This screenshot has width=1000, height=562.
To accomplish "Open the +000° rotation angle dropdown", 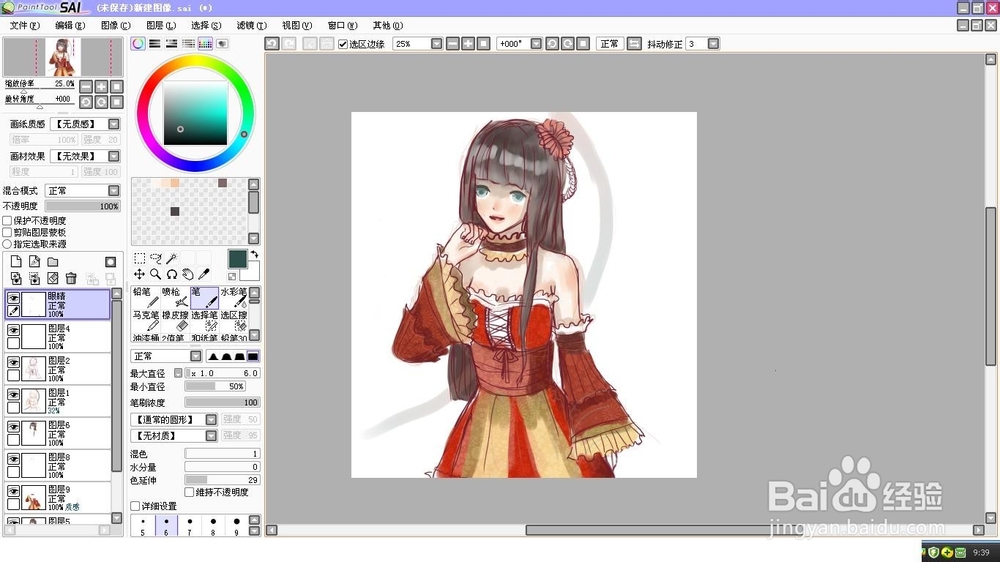I will point(536,43).
